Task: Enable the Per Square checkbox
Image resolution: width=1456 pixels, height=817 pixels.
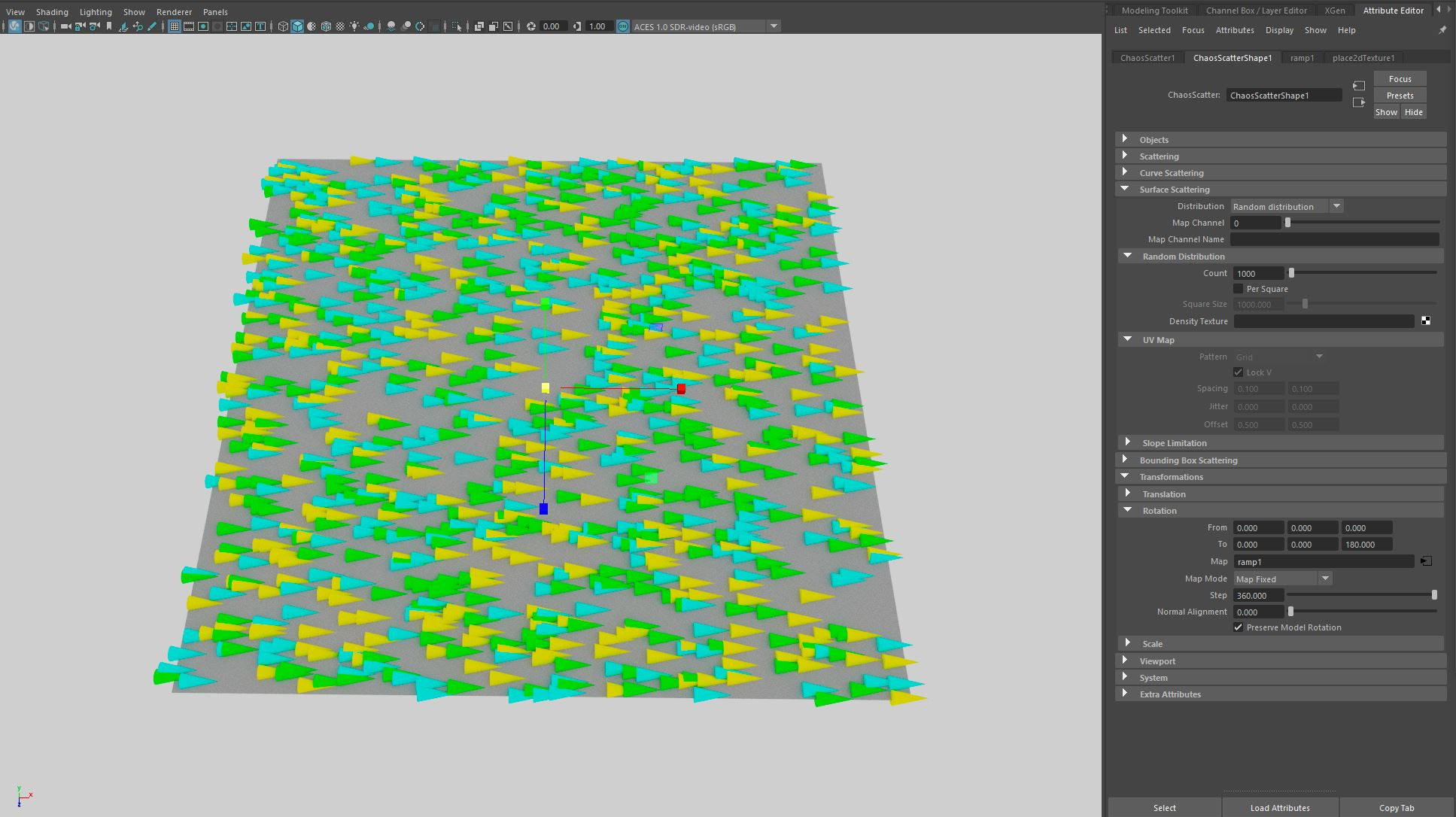Action: (x=1239, y=289)
